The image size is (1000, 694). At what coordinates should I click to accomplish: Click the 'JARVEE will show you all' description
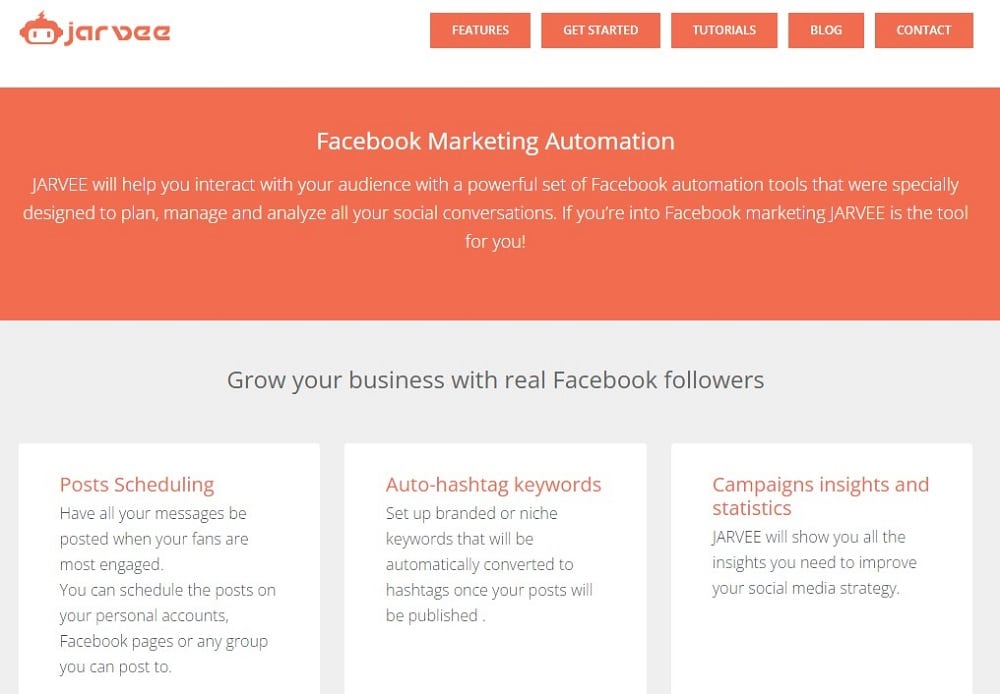814,563
